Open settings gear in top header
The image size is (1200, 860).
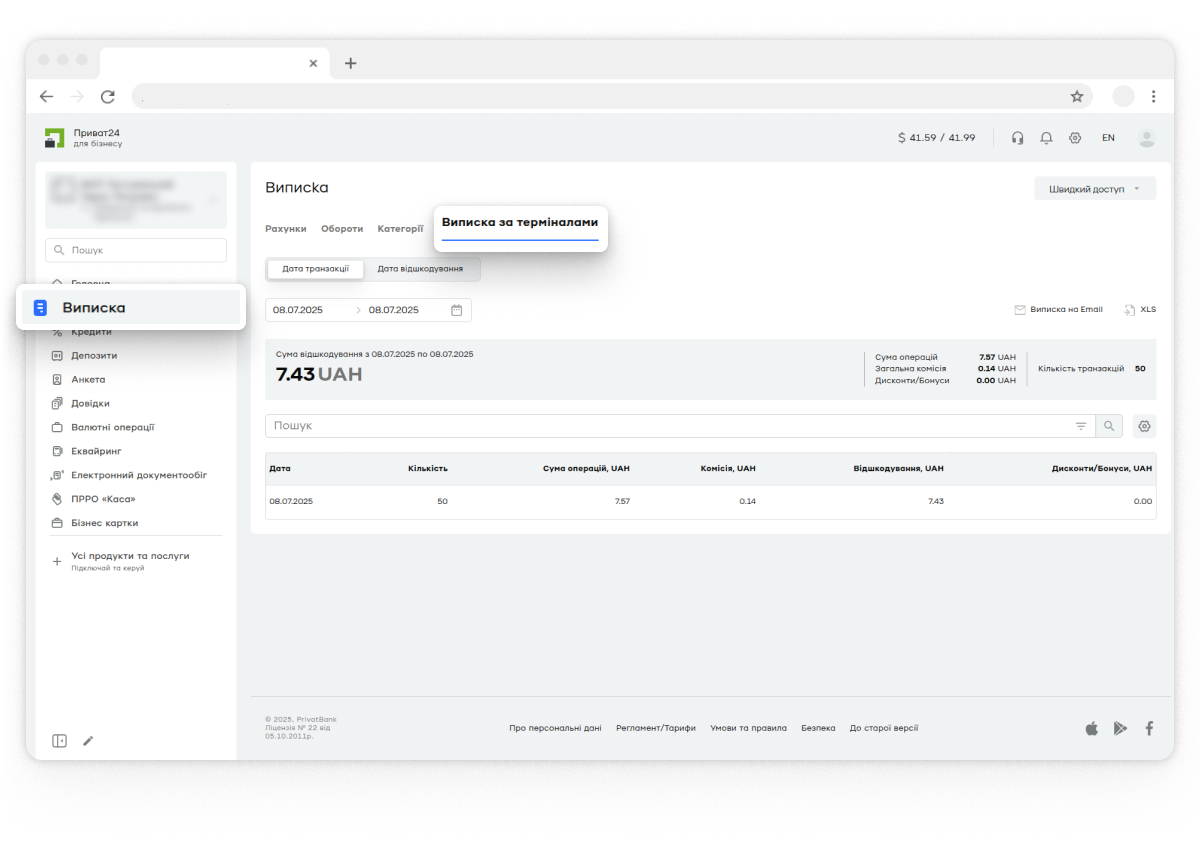pyautogui.click(x=1075, y=138)
